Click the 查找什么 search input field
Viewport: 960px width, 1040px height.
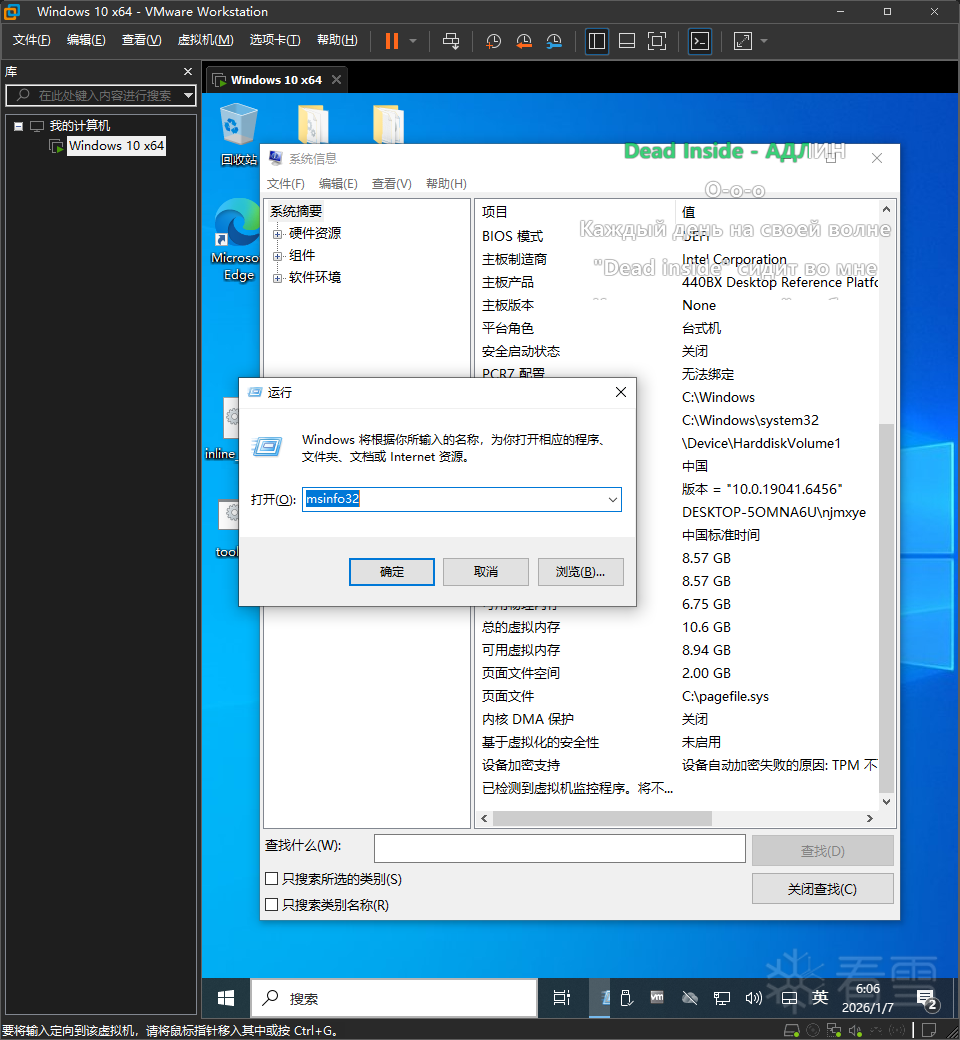click(x=560, y=848)
